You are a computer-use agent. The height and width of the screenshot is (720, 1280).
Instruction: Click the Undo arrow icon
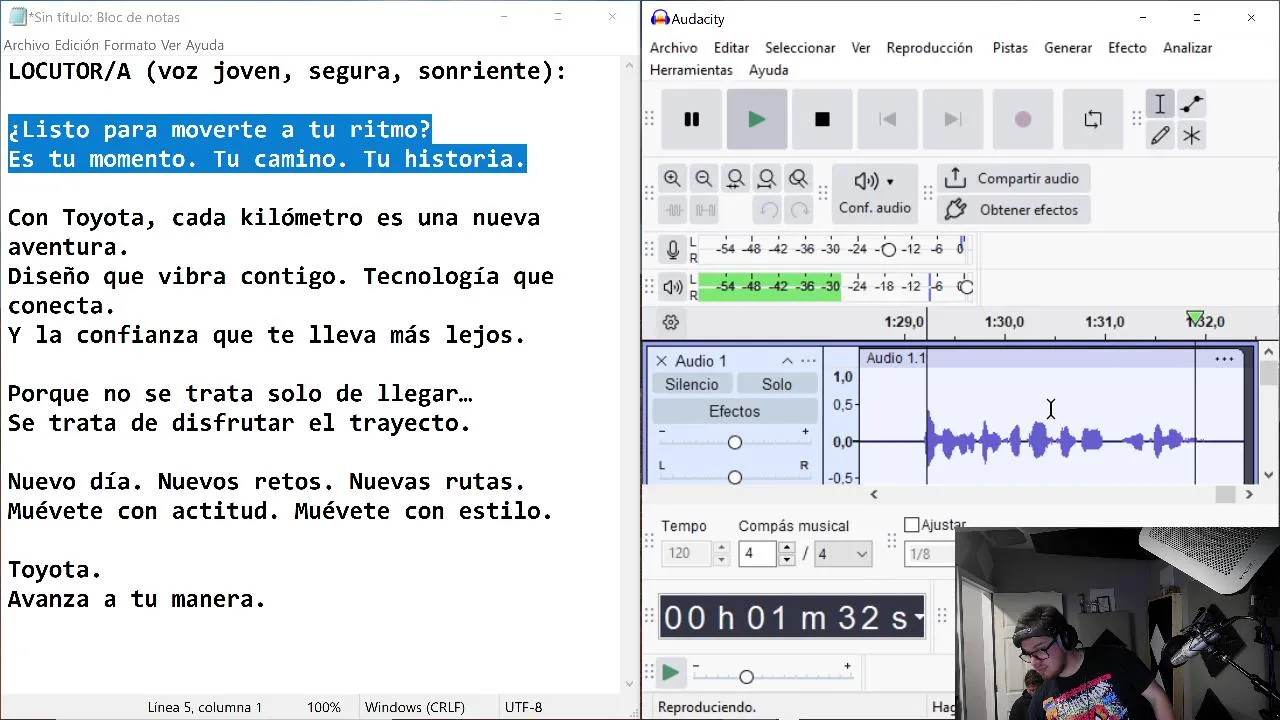[x=767, y=210]
